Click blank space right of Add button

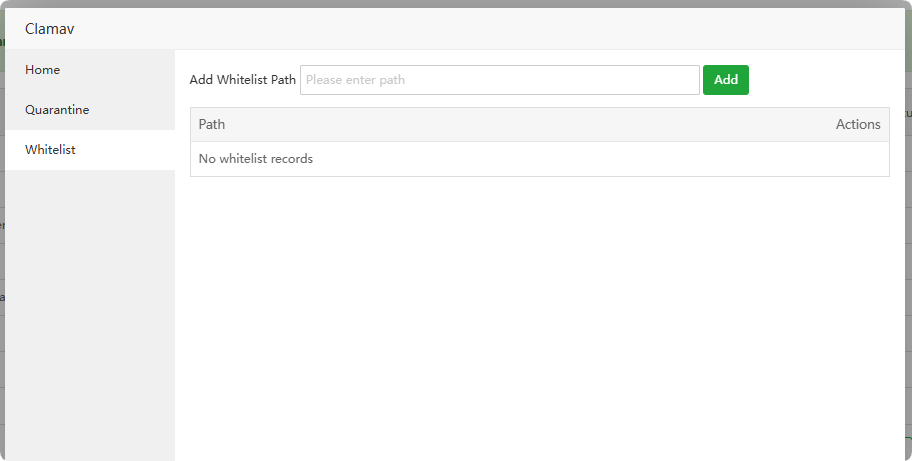[x=820, y=80]
